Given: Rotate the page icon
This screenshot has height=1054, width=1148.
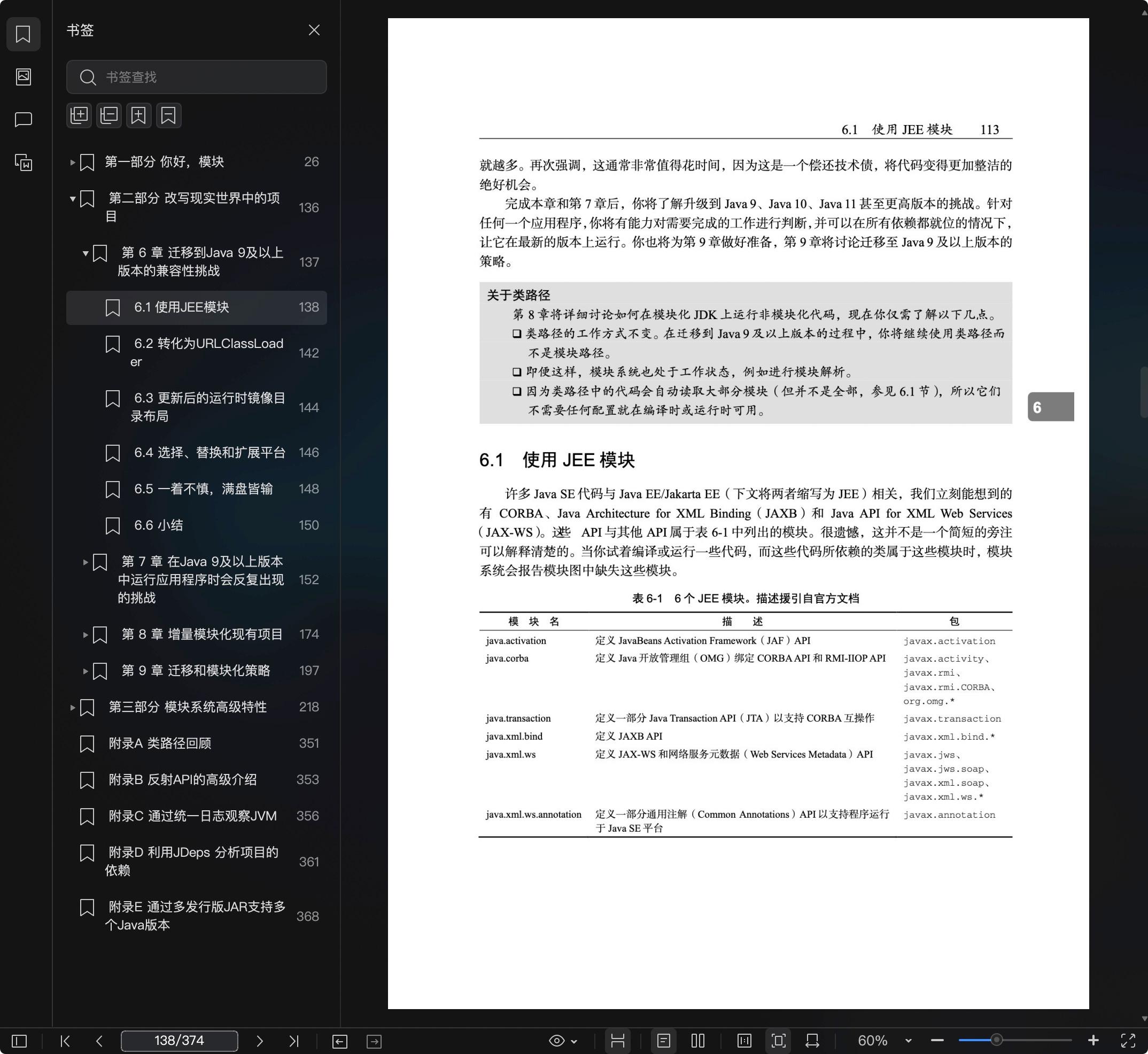Looking at the screenshot, I should click(x=813, y=1041).
